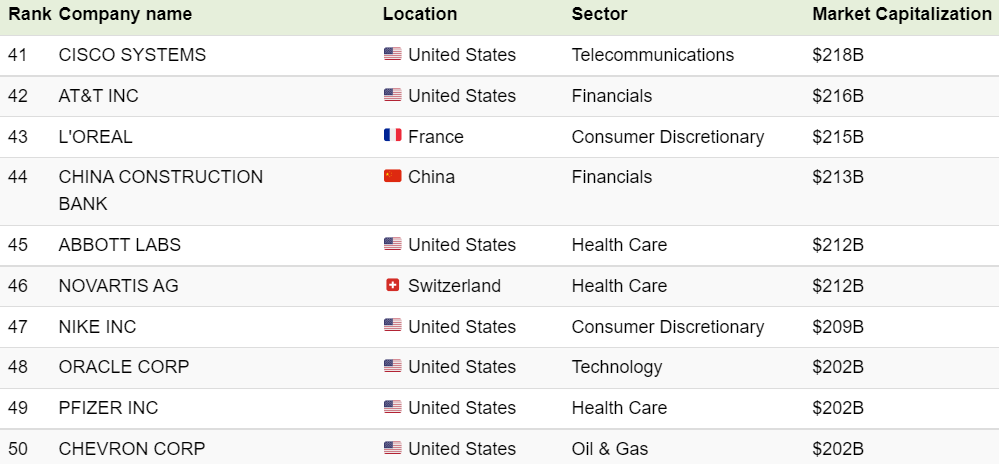The height and width of the screenshot is (464, 999).
Task: Click the Market Capitalization header
Action: pos(902,14)
